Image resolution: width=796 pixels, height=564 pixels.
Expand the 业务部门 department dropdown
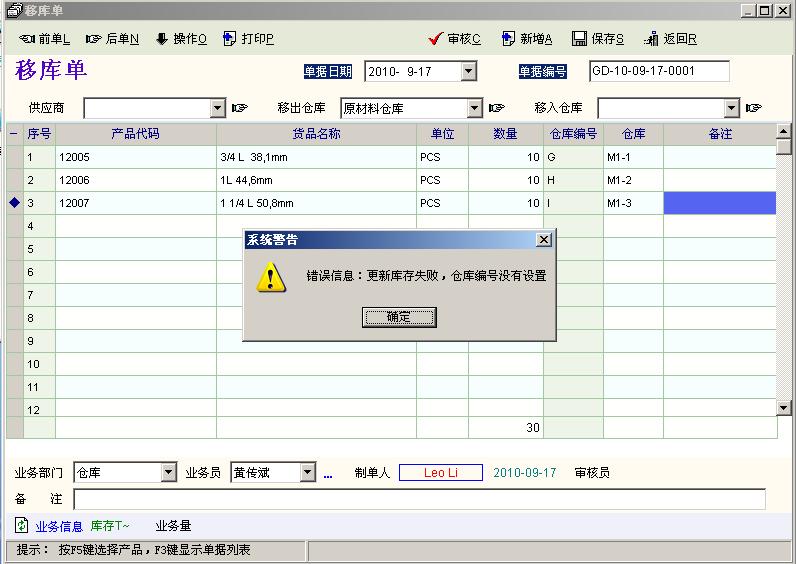click(169, 473)
